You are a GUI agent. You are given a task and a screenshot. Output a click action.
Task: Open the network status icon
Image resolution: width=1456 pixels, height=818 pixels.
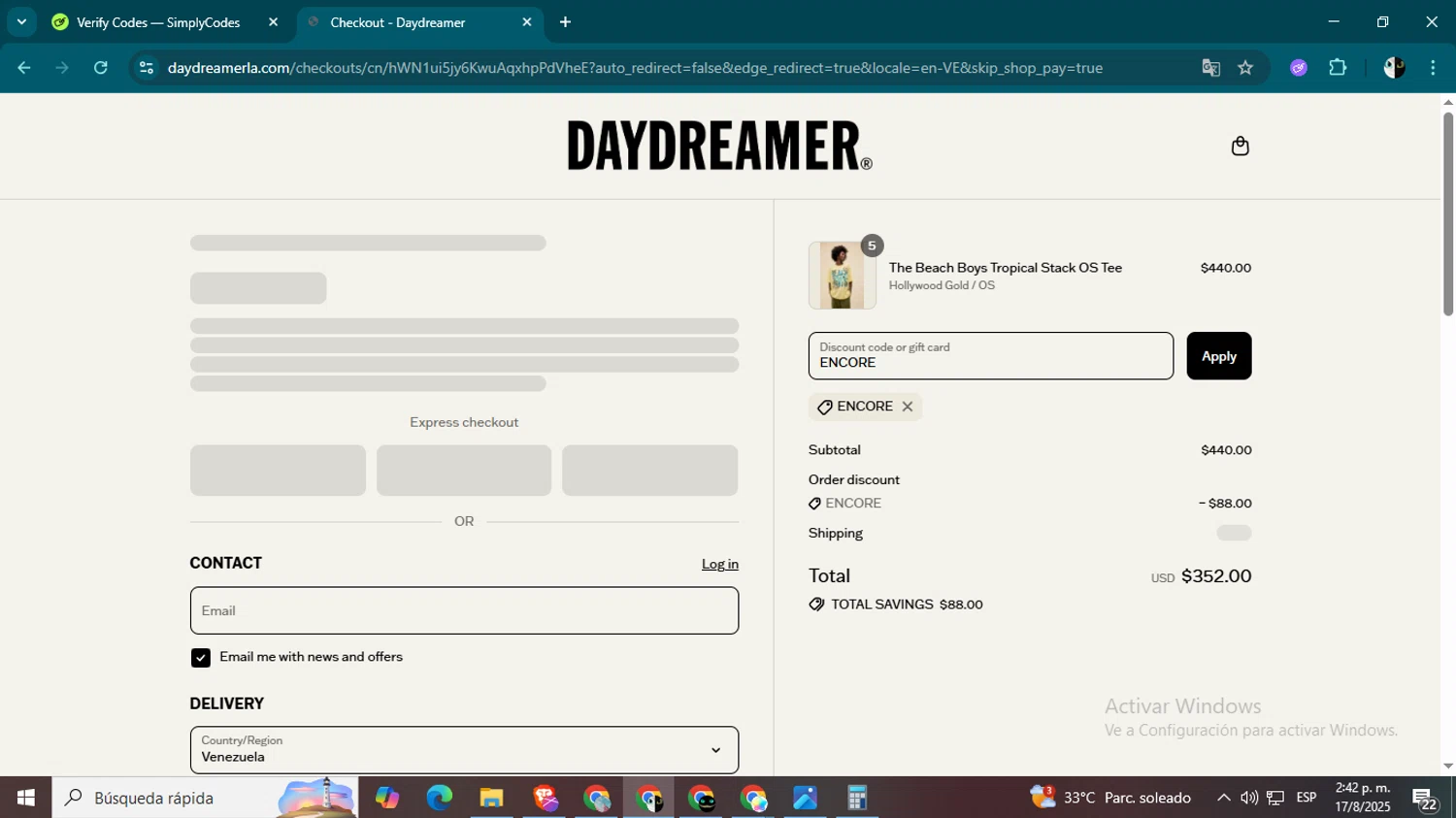click(1275, 798)
